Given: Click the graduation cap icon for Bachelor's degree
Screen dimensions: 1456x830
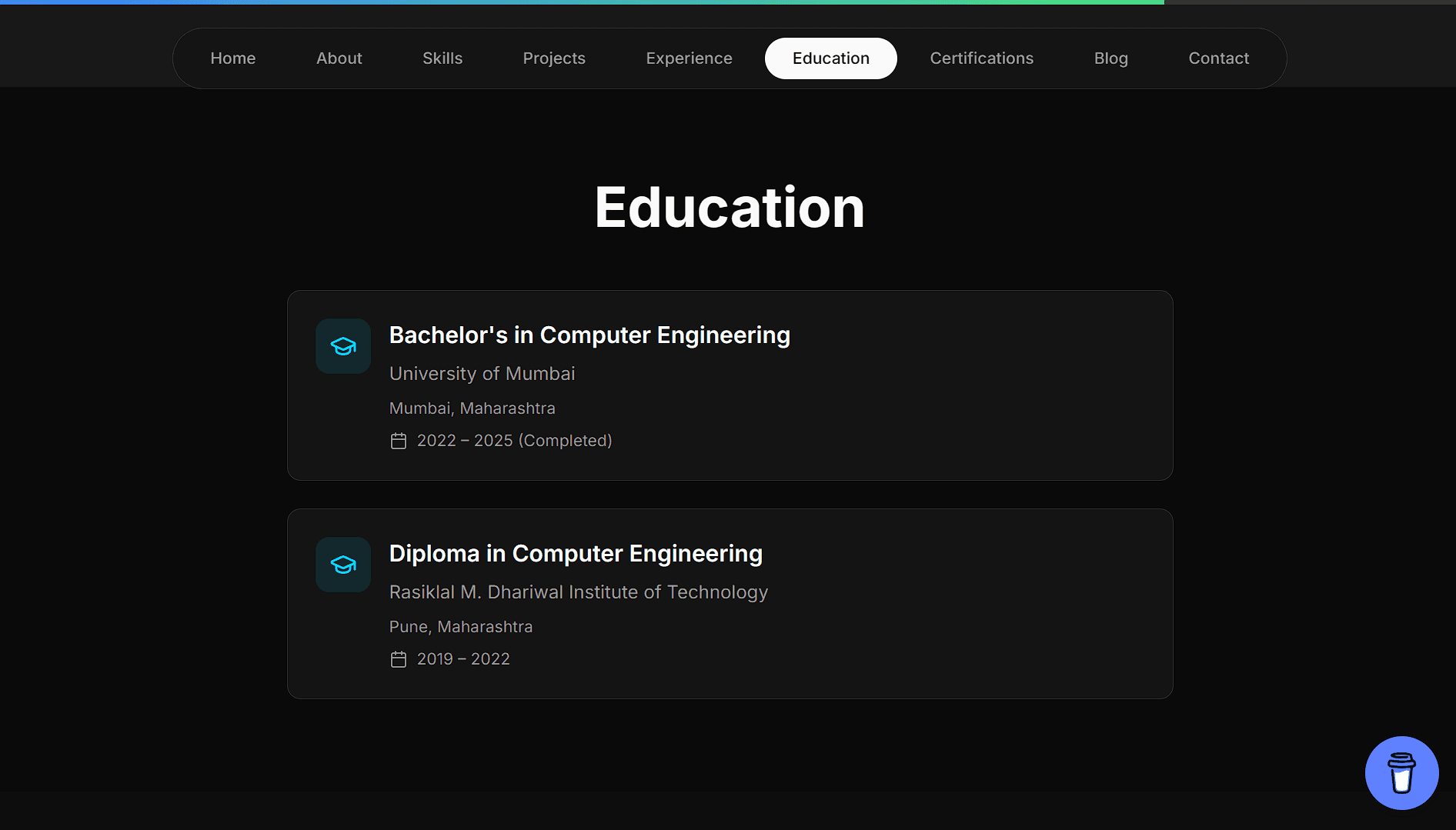Looking at the screenshot, I should (x=343, y=346).
